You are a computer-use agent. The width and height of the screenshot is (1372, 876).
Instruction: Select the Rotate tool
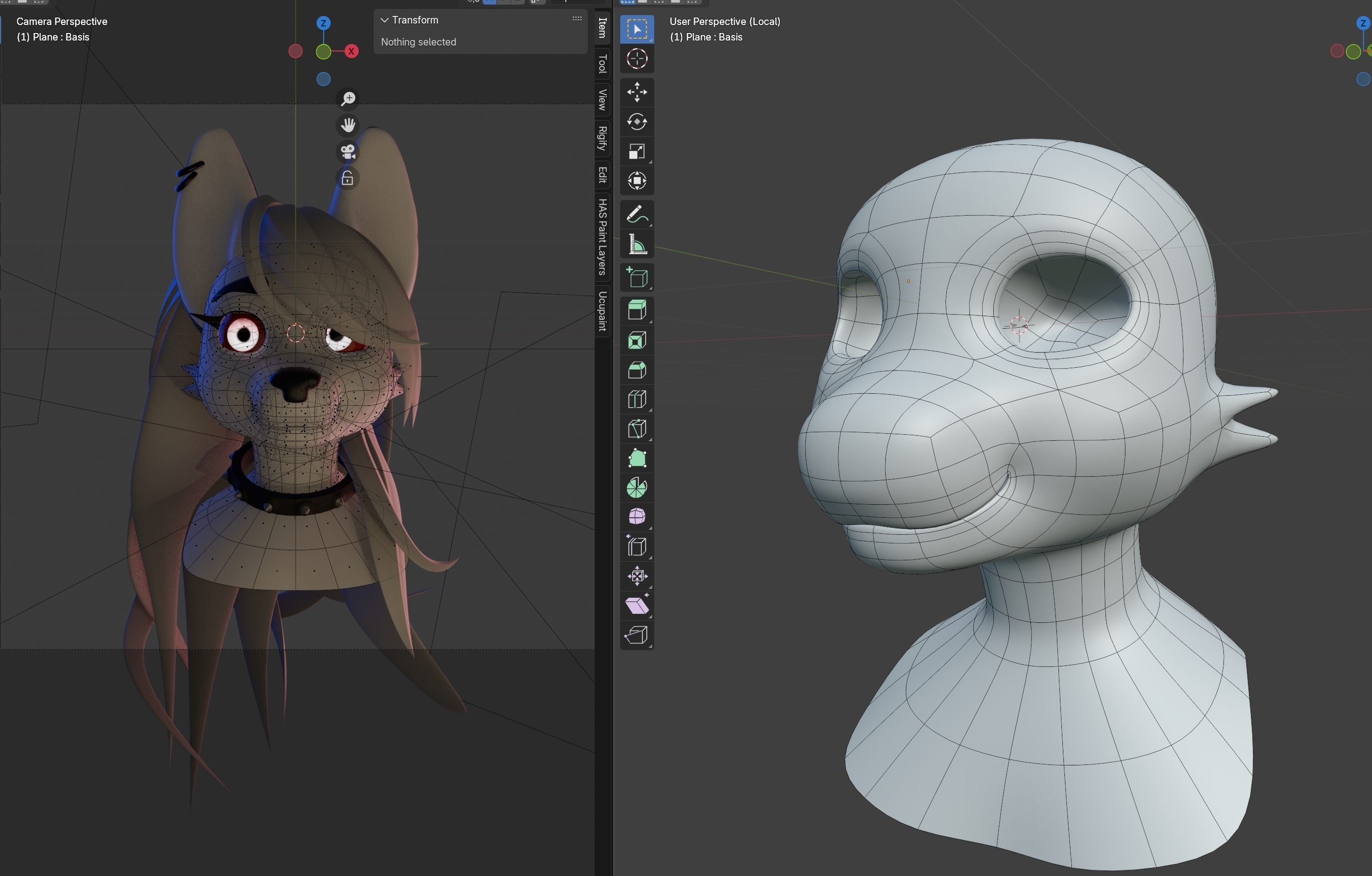pos(636,122)
